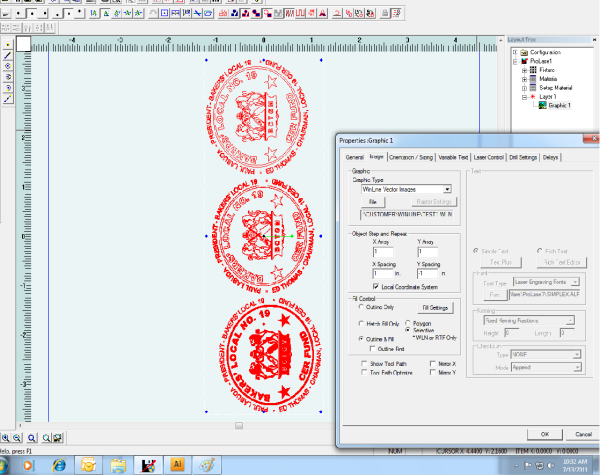Click the canvas vertical scrollbar up arrow
The width and height of the screenshot is (600, 476).
[501, 40]
